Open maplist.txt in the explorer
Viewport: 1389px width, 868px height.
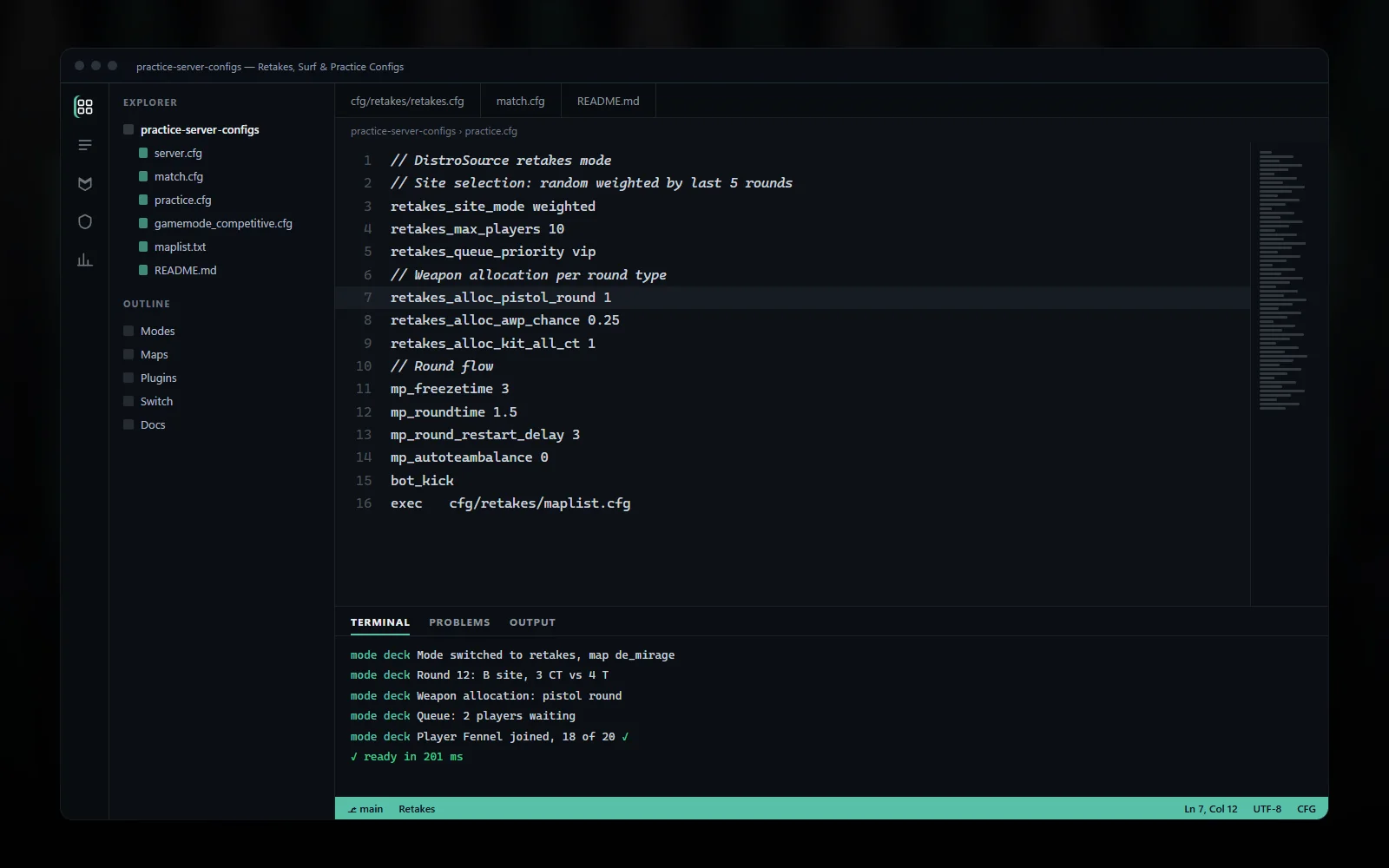tap(180, 247)
